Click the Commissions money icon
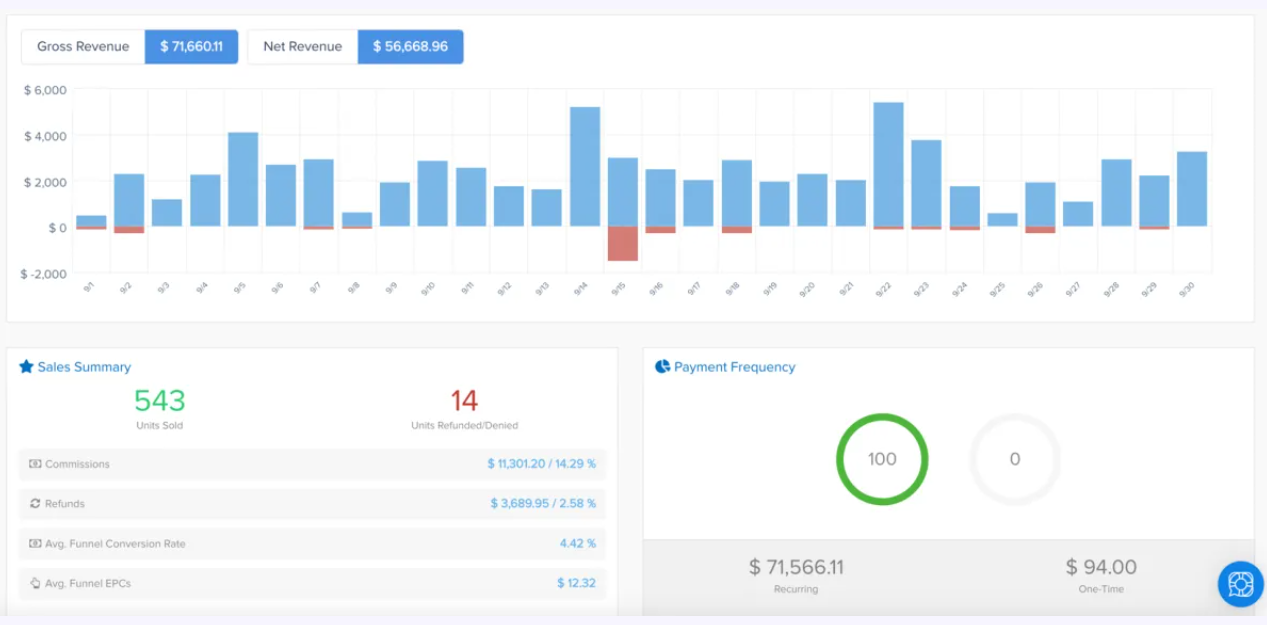 (x=35, y=464)
